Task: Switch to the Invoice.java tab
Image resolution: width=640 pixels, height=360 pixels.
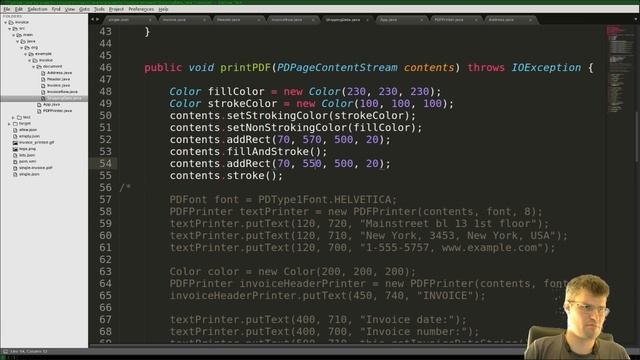Action: pyautogui.click(x=183, y=20)
